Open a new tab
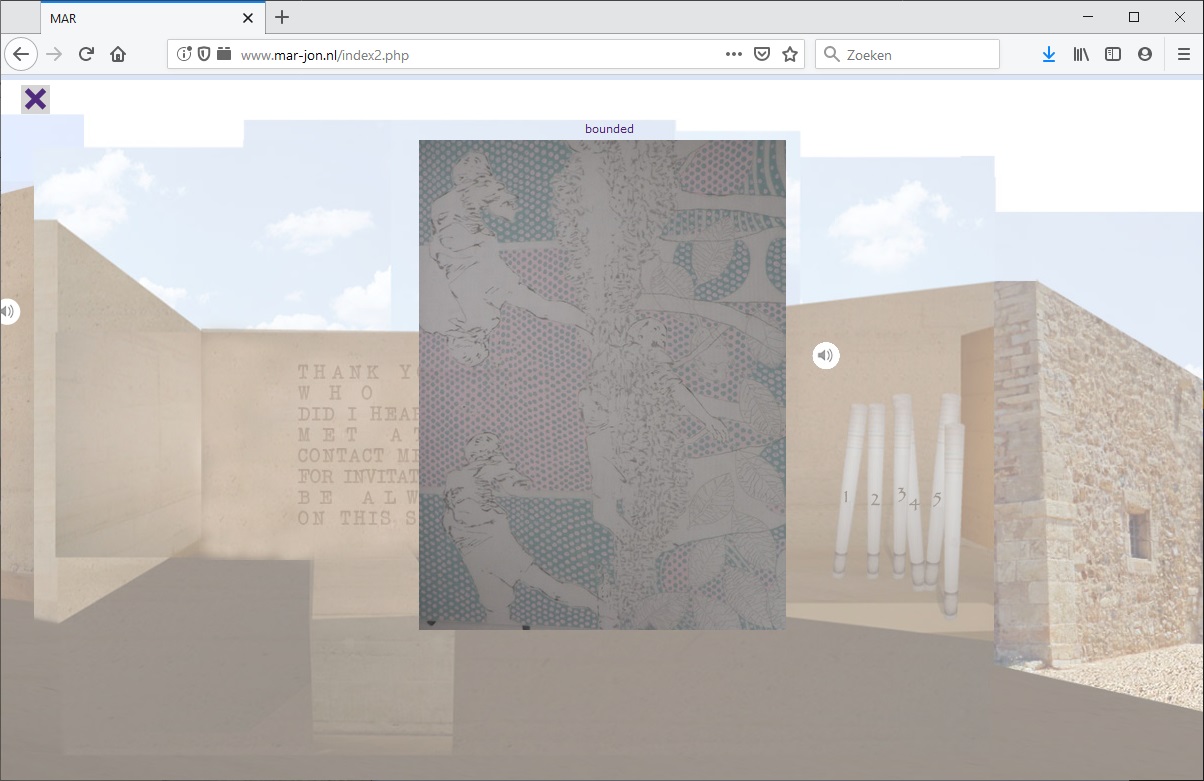The width and height of the screenshot is (1204, 781). 282,17
